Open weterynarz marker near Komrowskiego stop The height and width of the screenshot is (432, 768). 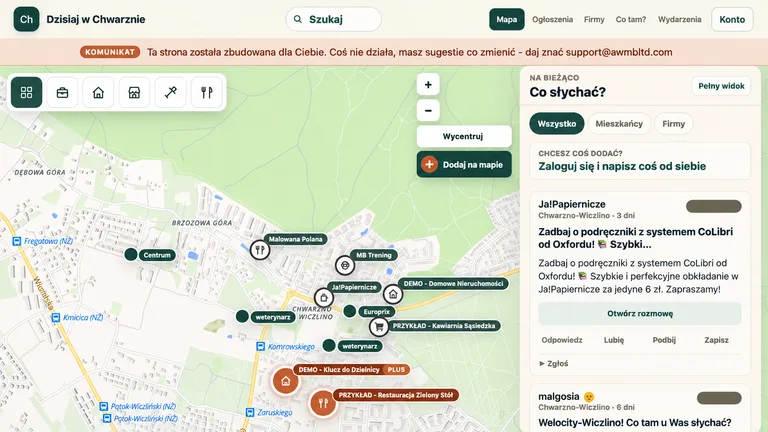pyautogui.click(x=329, y=346)
